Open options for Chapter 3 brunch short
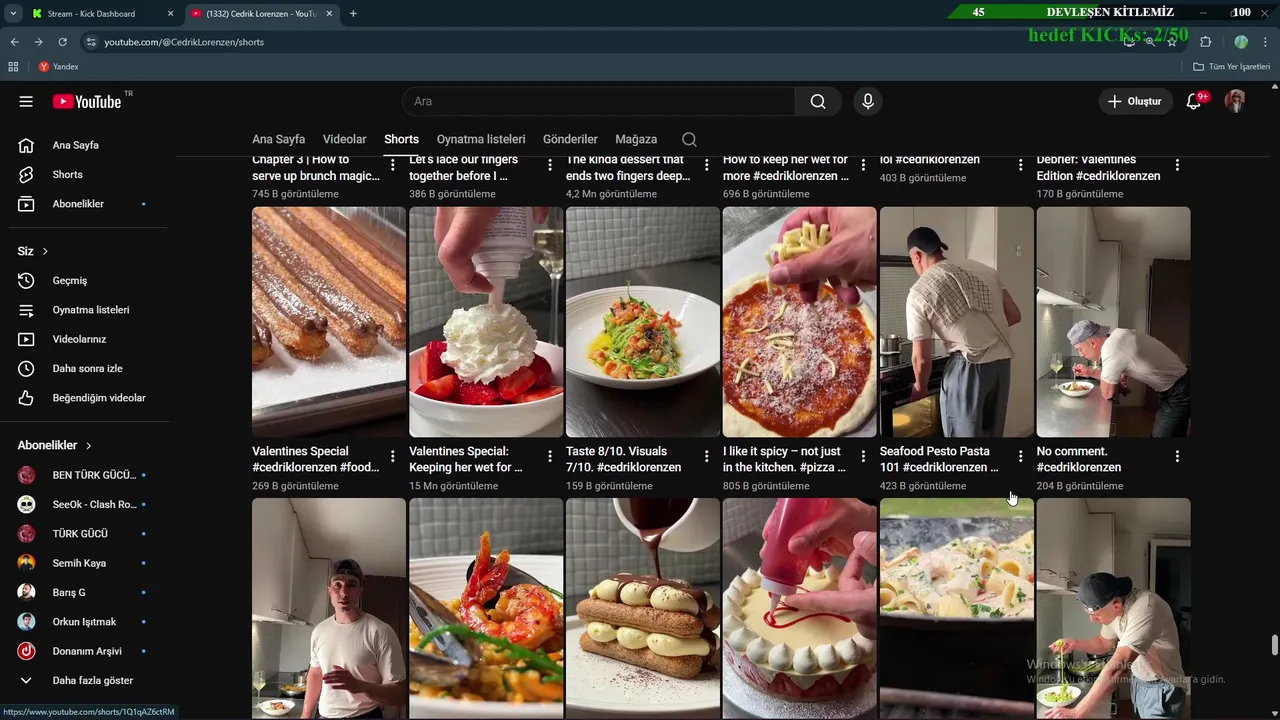 click(x=393, y=165)
